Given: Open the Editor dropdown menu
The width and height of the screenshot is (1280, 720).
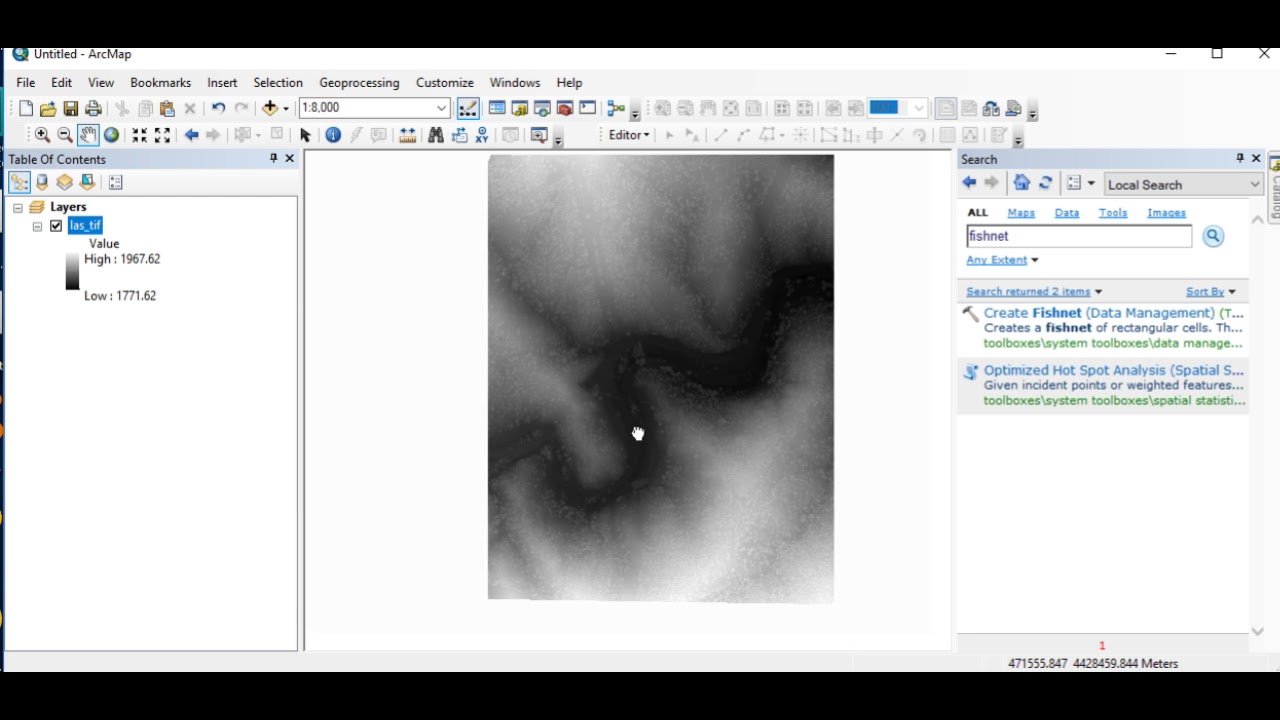Looking at the screenshot, I should pos(629,135).
